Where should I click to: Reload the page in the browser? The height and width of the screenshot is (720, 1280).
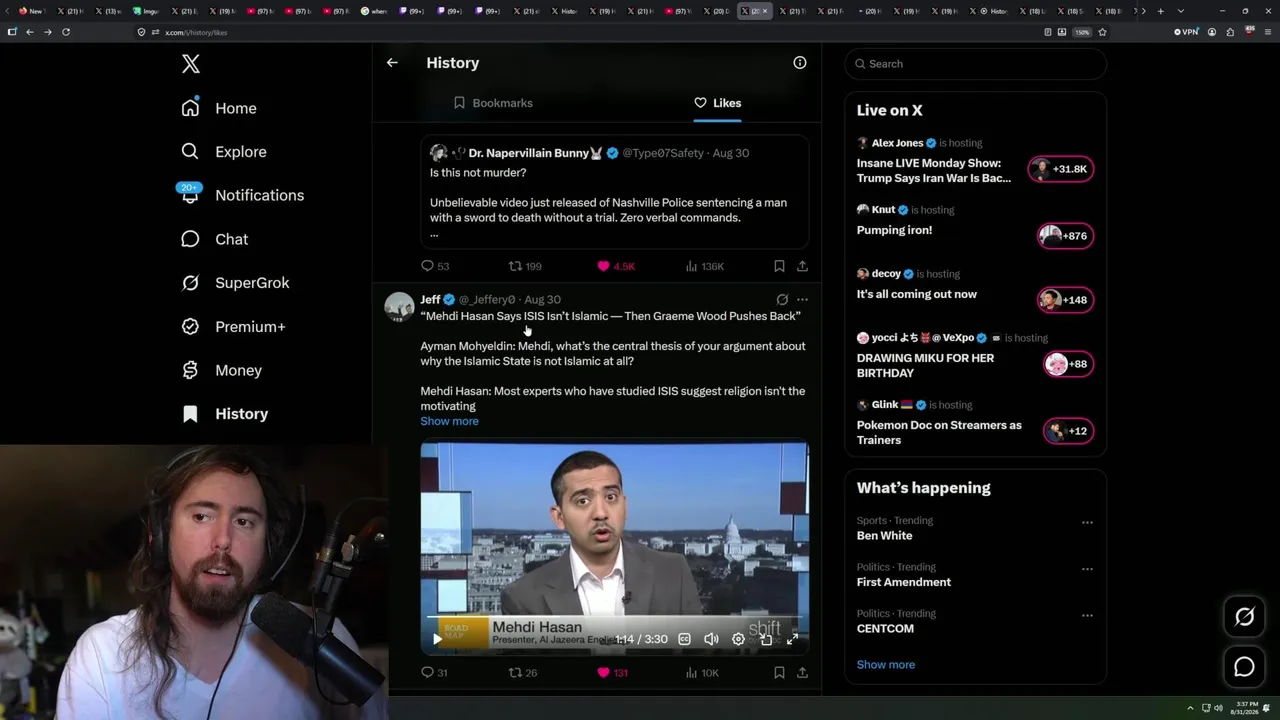tap(66, 32)
